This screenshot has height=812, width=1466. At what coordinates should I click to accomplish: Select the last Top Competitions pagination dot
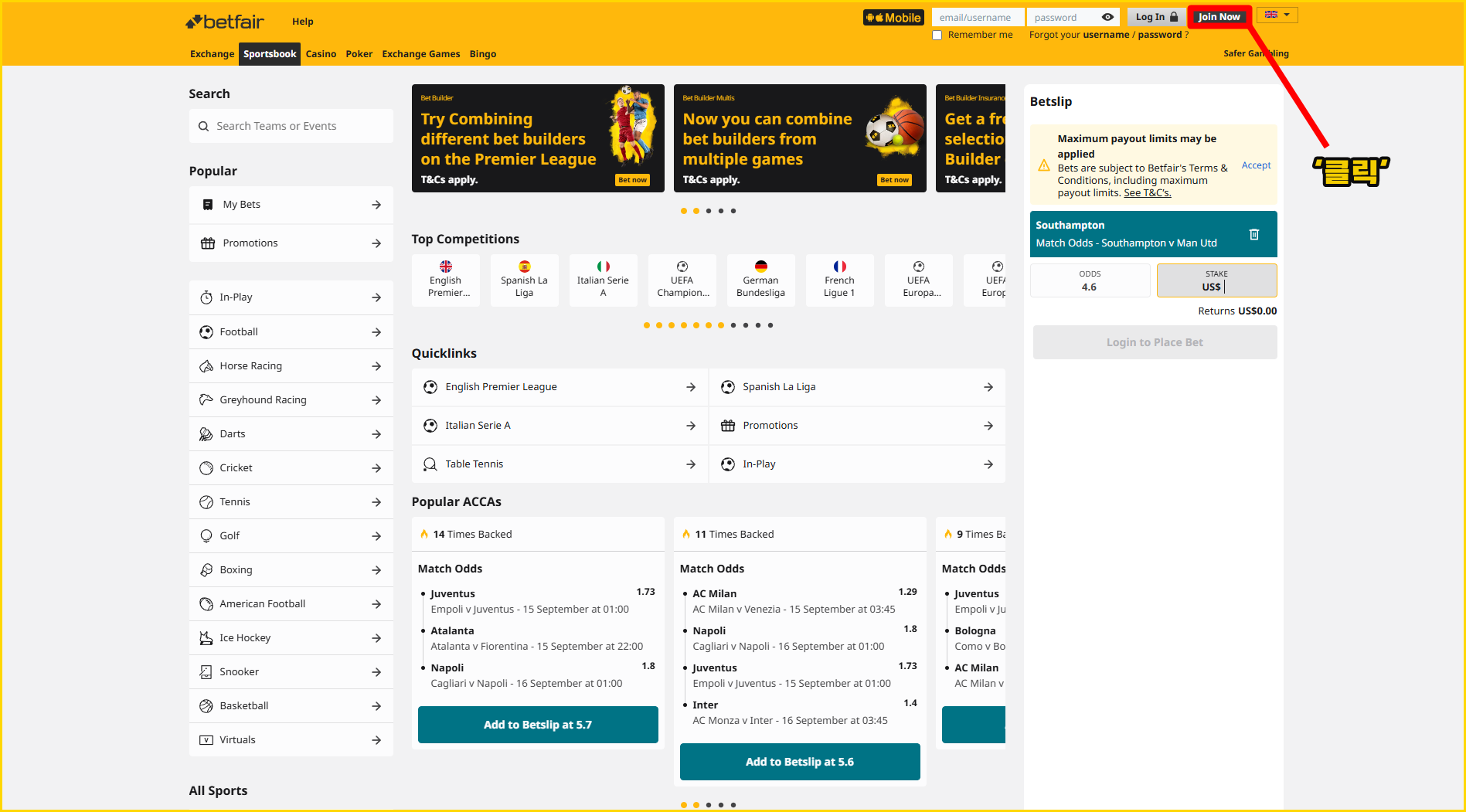[770, 325]
